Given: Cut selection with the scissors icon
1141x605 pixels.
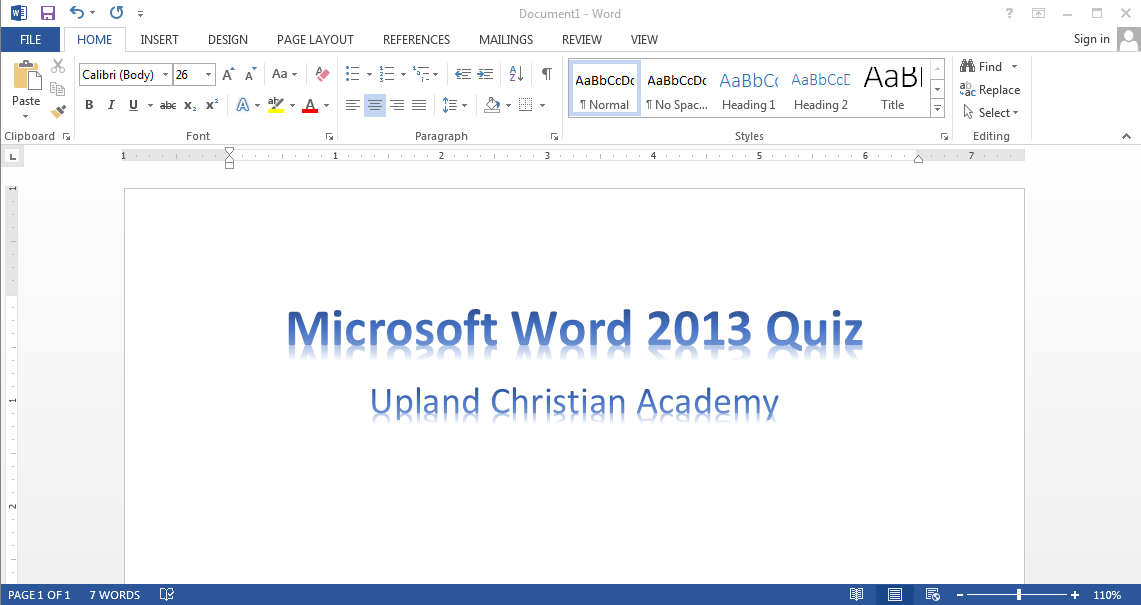Looking at the screenshot, I should click(x=58, y=66).
